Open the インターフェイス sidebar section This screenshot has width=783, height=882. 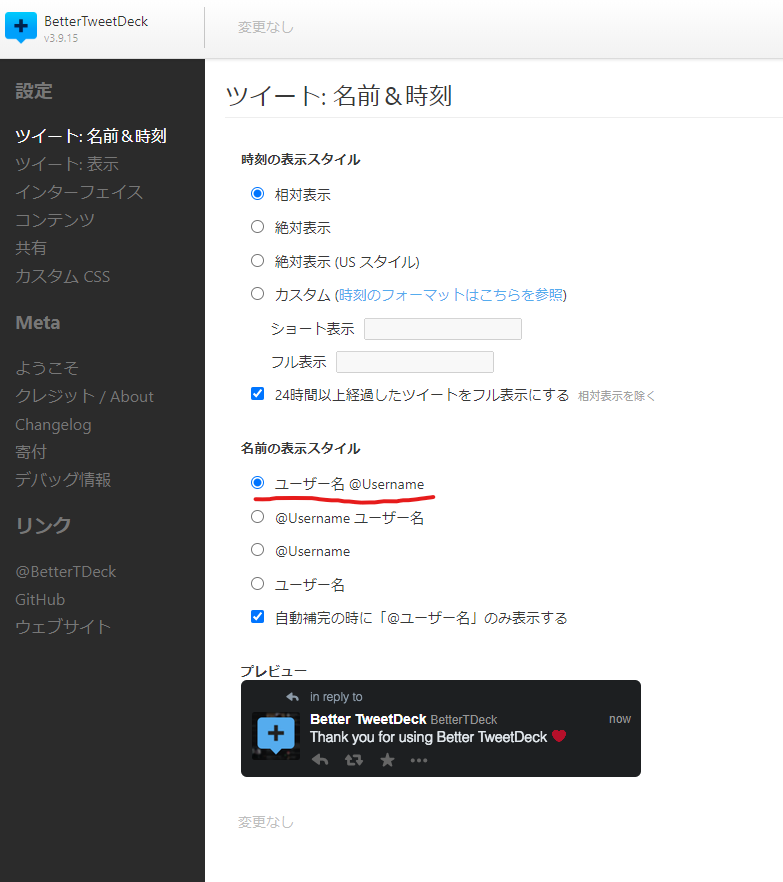[x=79, y=192]
